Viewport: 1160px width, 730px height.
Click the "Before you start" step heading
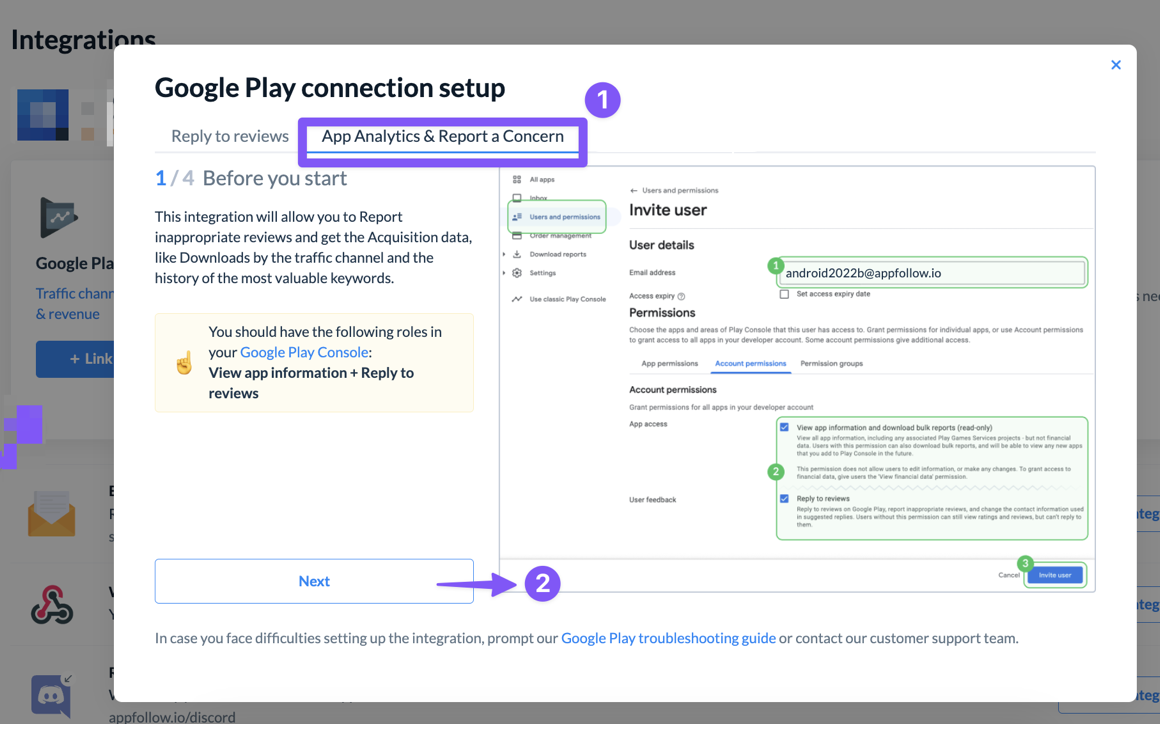(x=274, y=178)
